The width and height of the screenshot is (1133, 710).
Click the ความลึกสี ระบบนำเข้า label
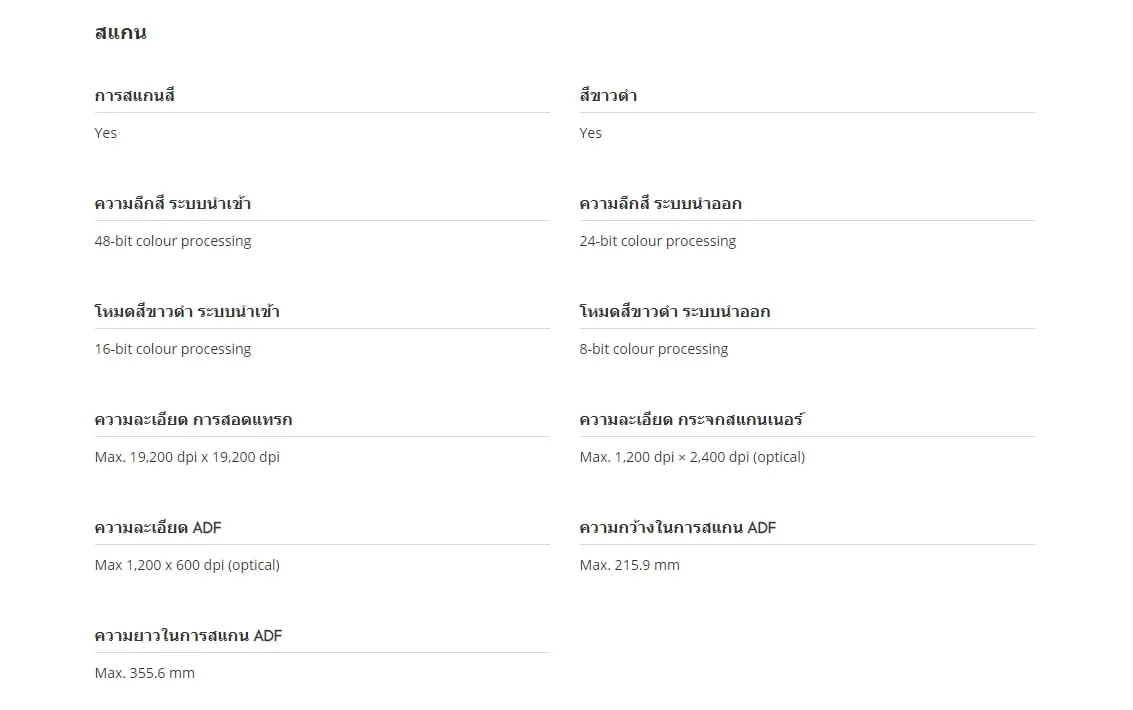173,204
